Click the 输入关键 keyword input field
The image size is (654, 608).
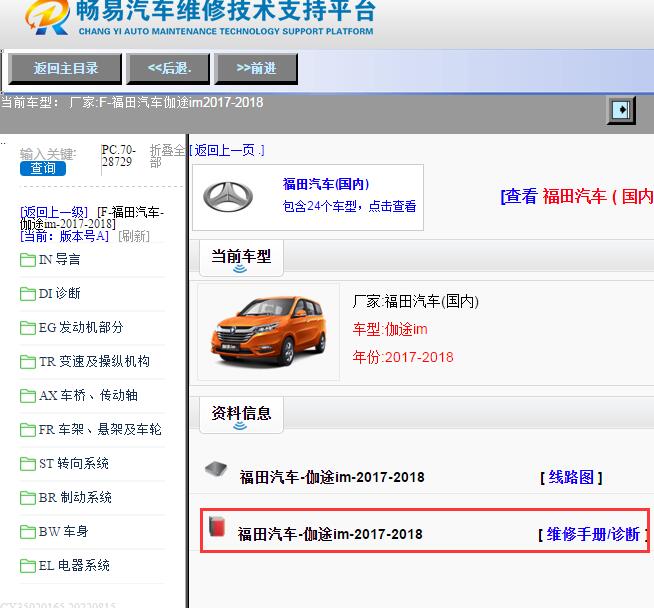coord(48,154)
